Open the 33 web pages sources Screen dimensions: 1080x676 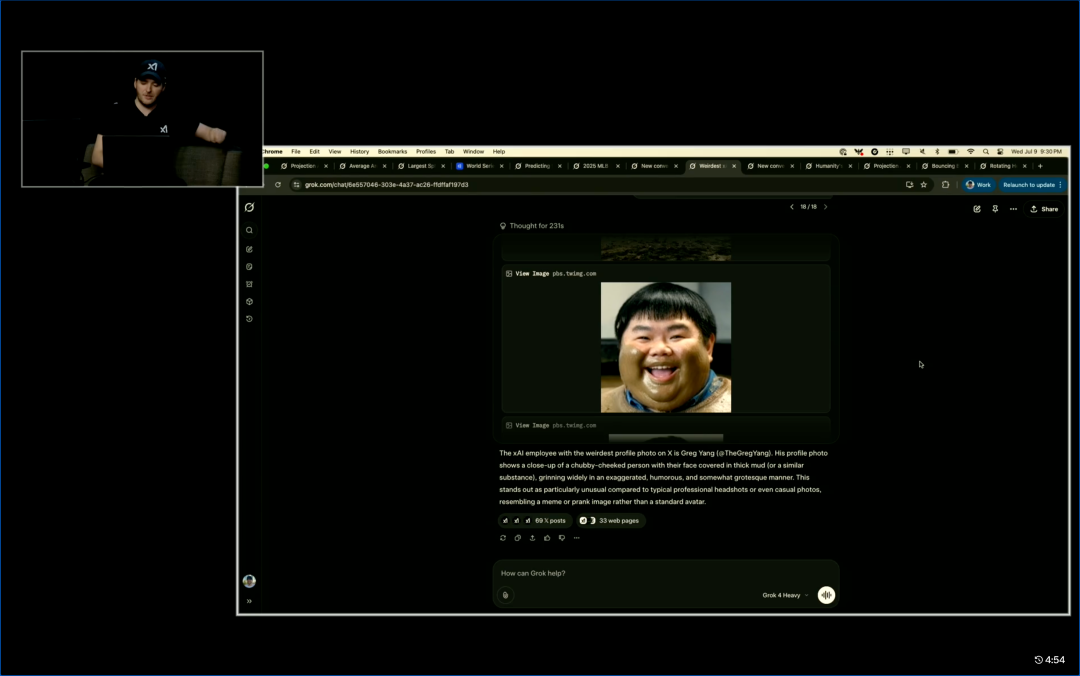tap(611, 521)
